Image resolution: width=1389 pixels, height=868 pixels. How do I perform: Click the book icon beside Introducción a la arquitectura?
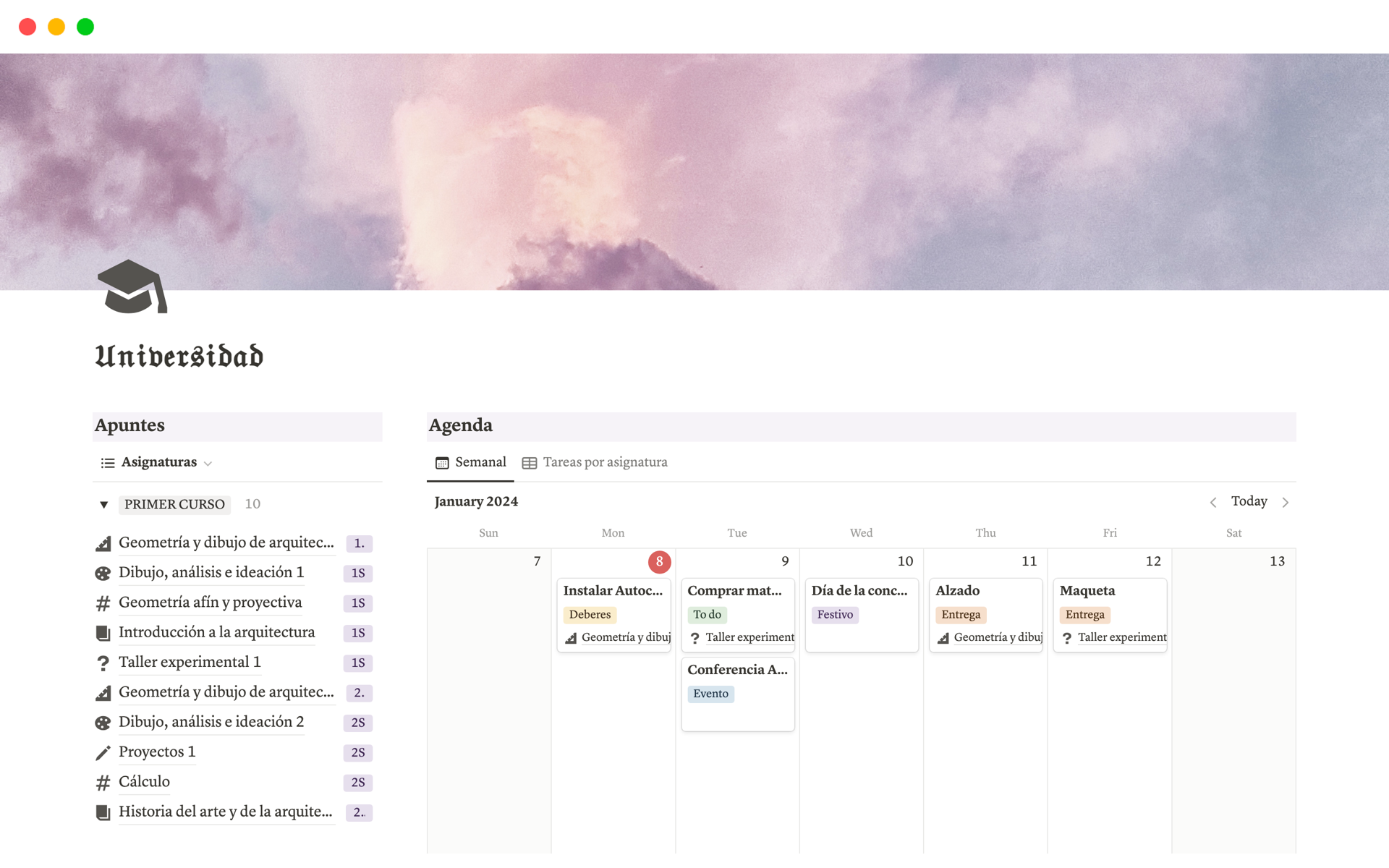click(x=103, y=632)
